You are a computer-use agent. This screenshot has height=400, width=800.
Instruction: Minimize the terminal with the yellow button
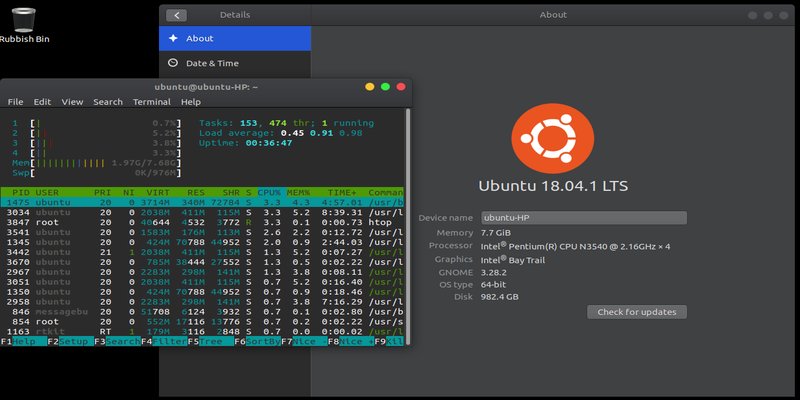pos(369,87)
